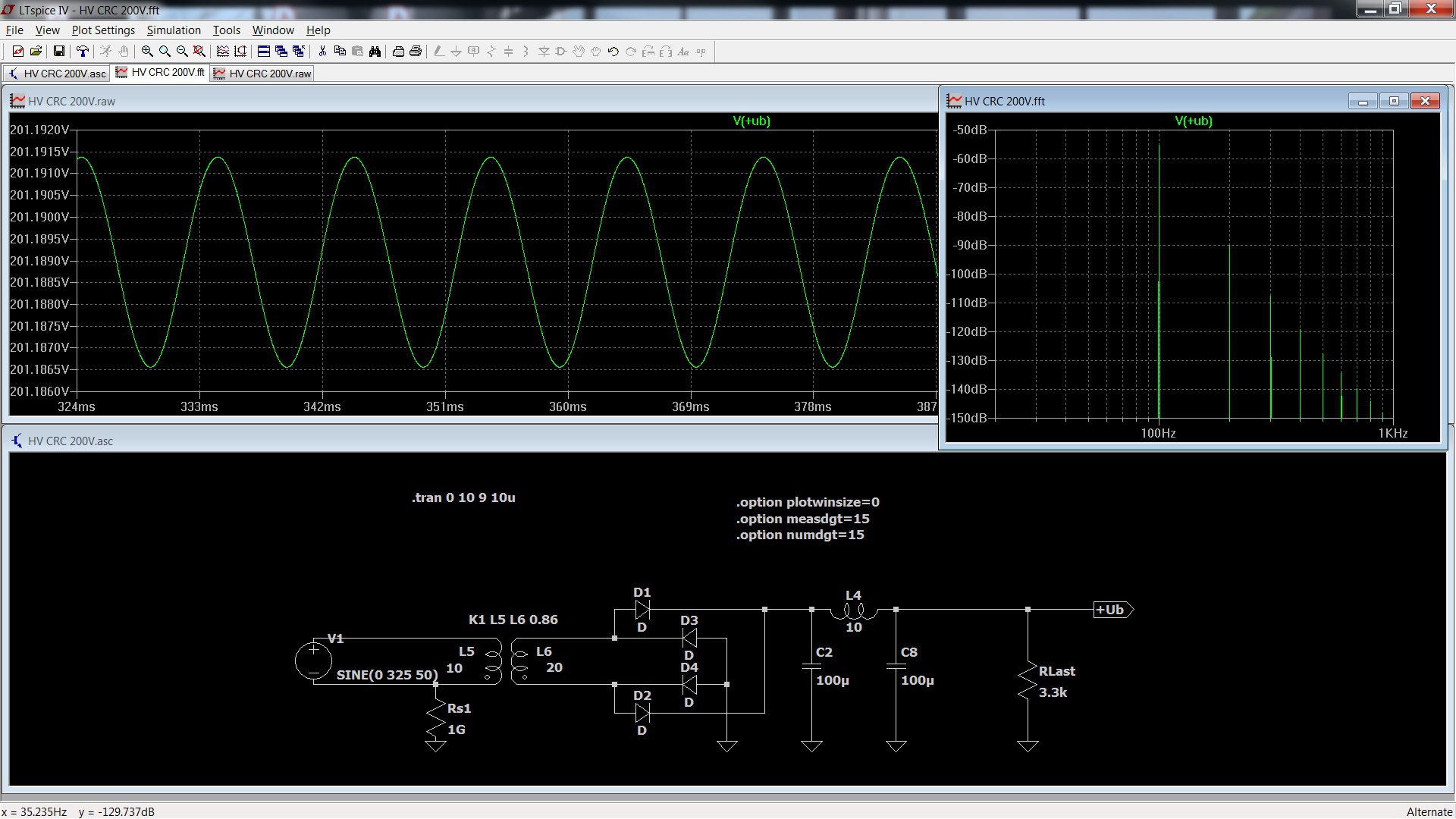
Task: Click the Cut scissors icon
Action: (x=322, y=52)
